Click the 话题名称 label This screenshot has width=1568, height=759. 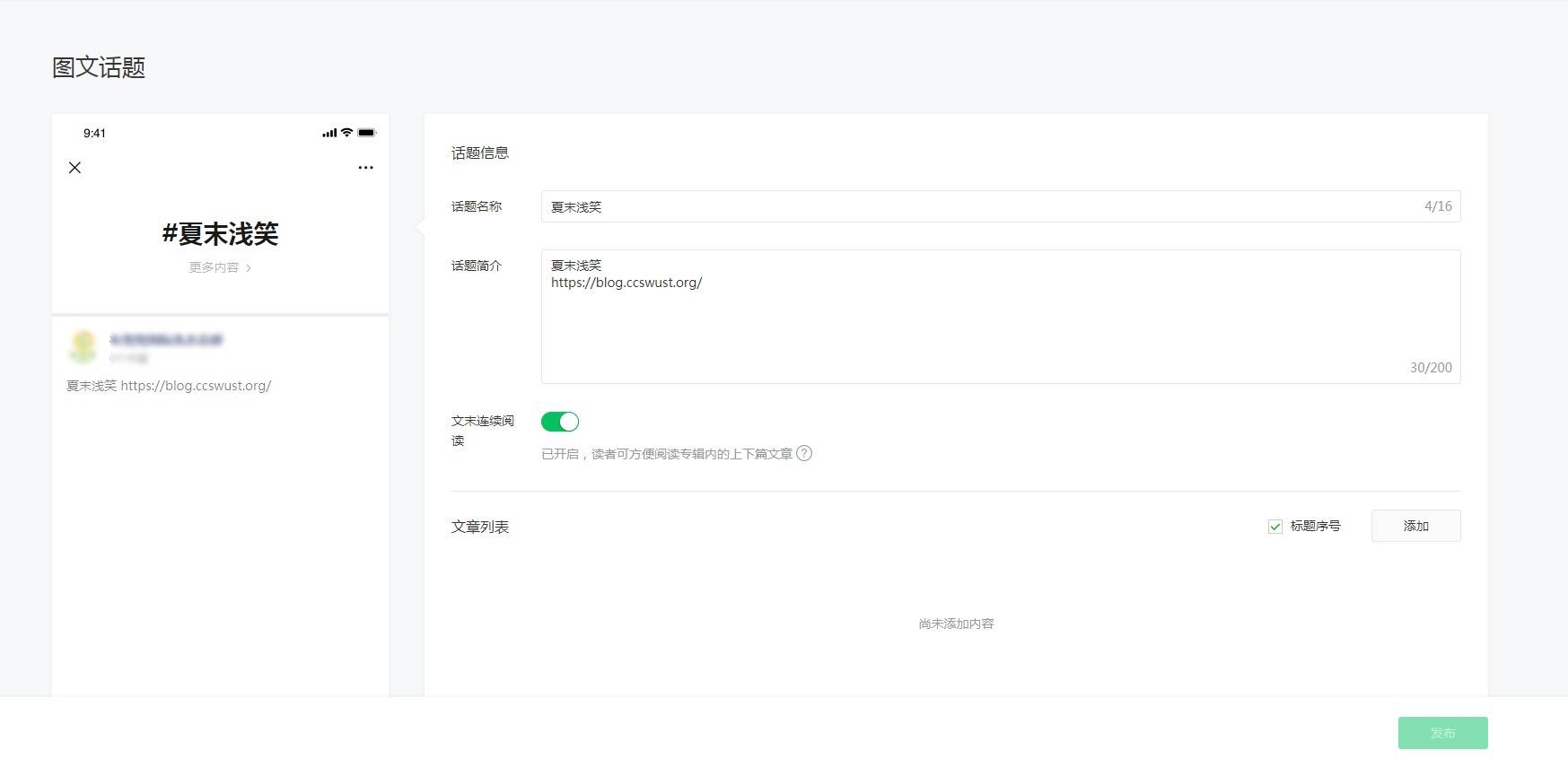click(477, 206)
